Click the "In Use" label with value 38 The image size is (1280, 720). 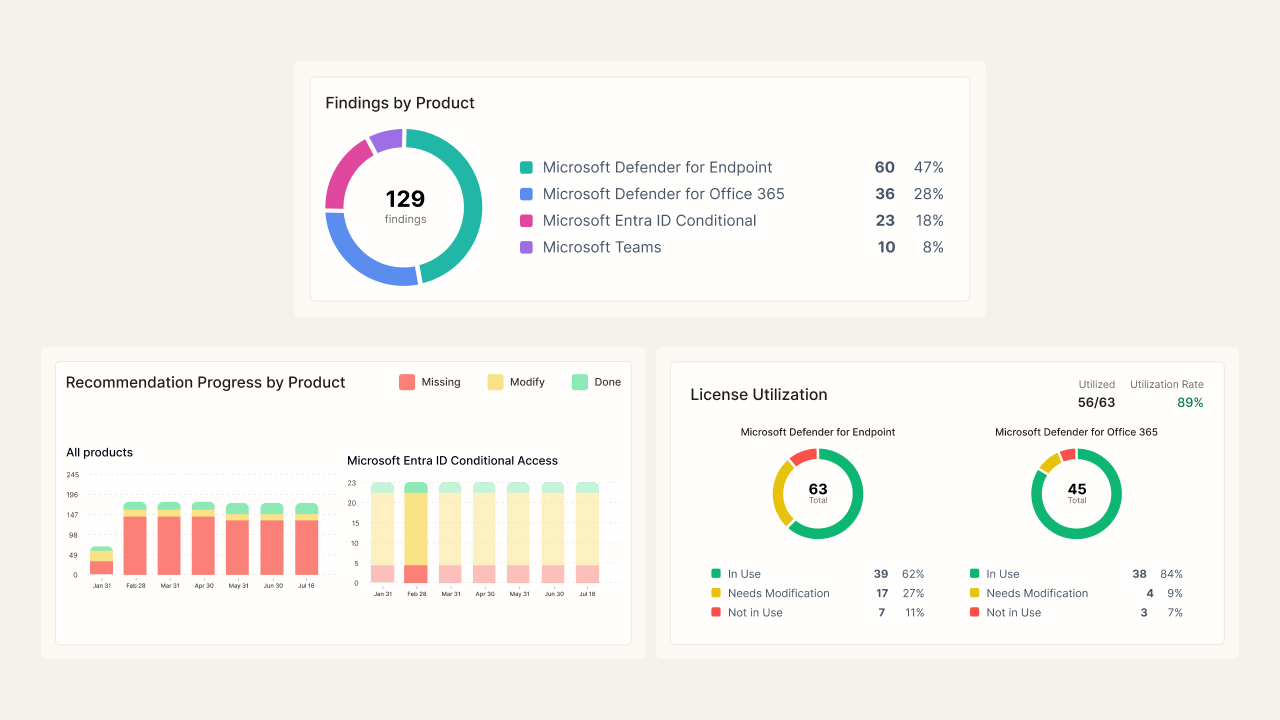[x=1003, y=574]
